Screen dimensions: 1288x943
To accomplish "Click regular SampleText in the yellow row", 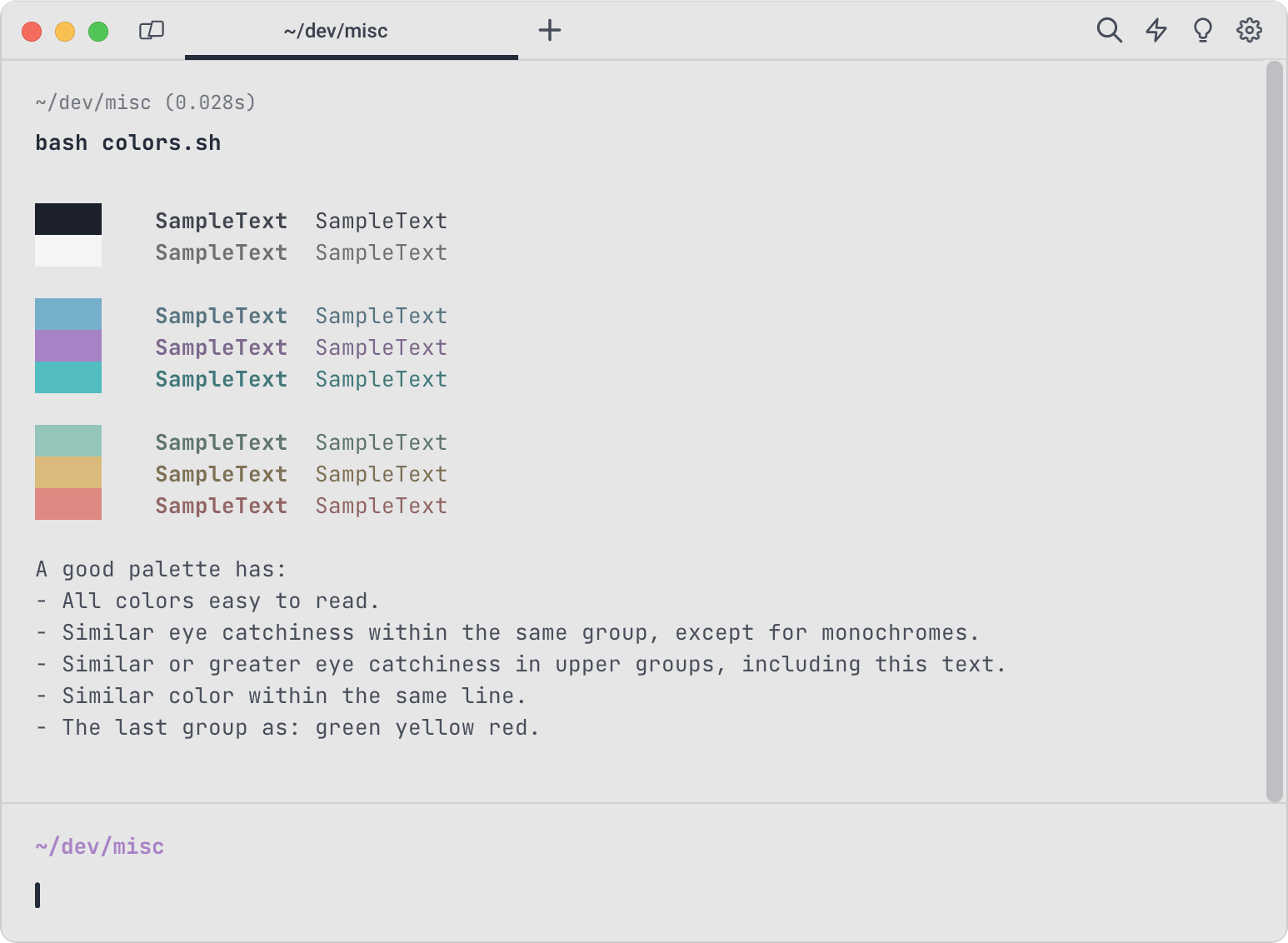I will pos(382,474).
